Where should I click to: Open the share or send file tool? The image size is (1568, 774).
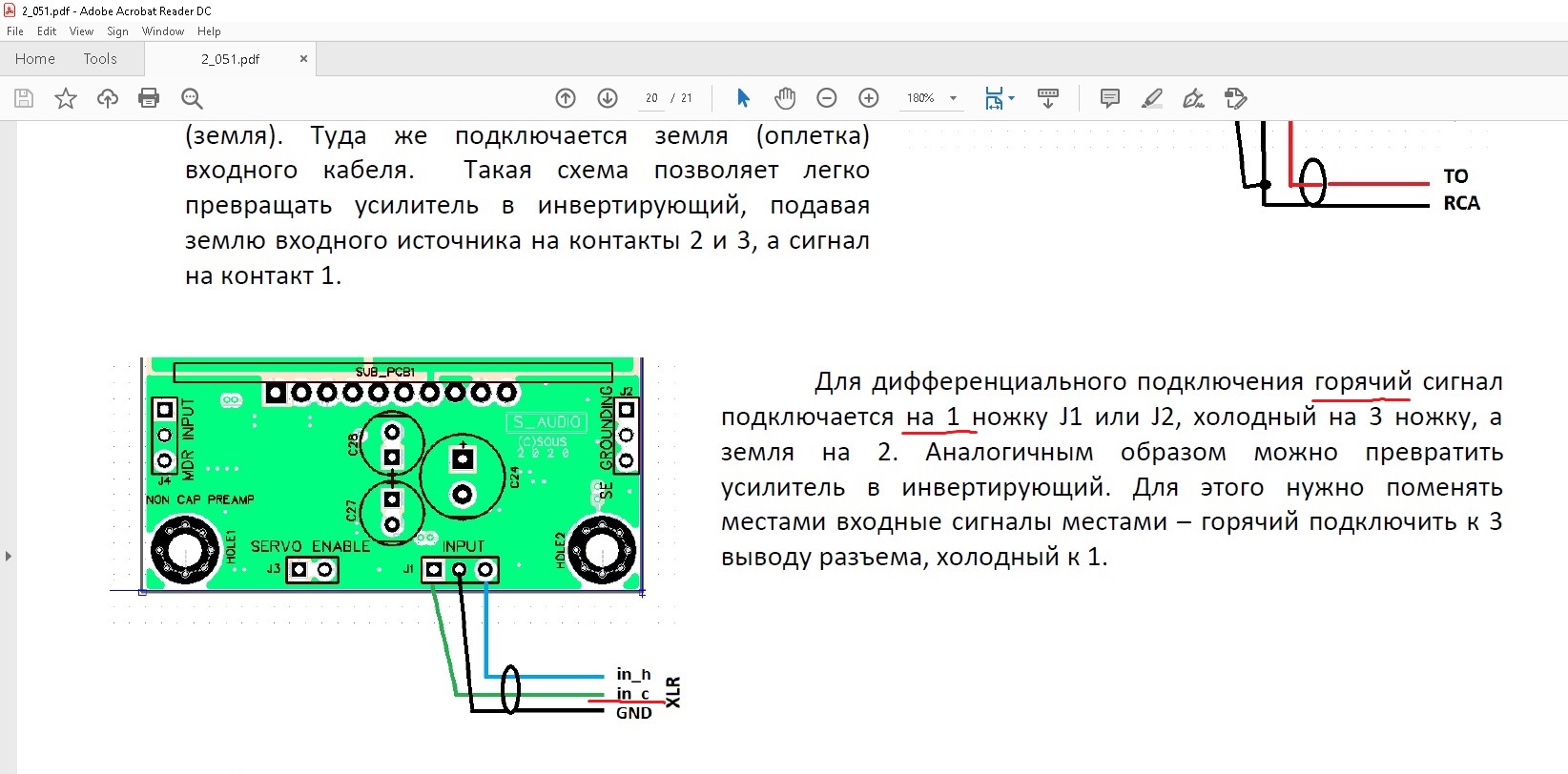pyautogui.click(x=1236, y=98)
